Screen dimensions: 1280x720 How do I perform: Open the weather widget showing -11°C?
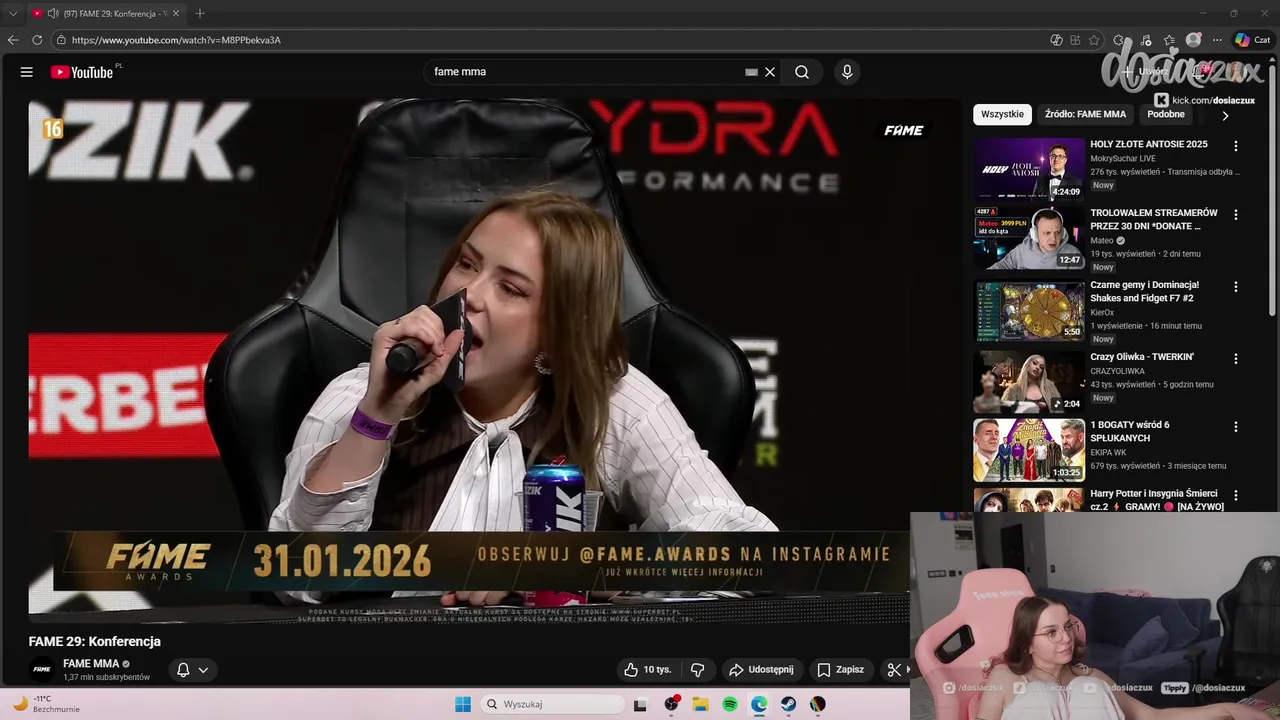point(45,704)
